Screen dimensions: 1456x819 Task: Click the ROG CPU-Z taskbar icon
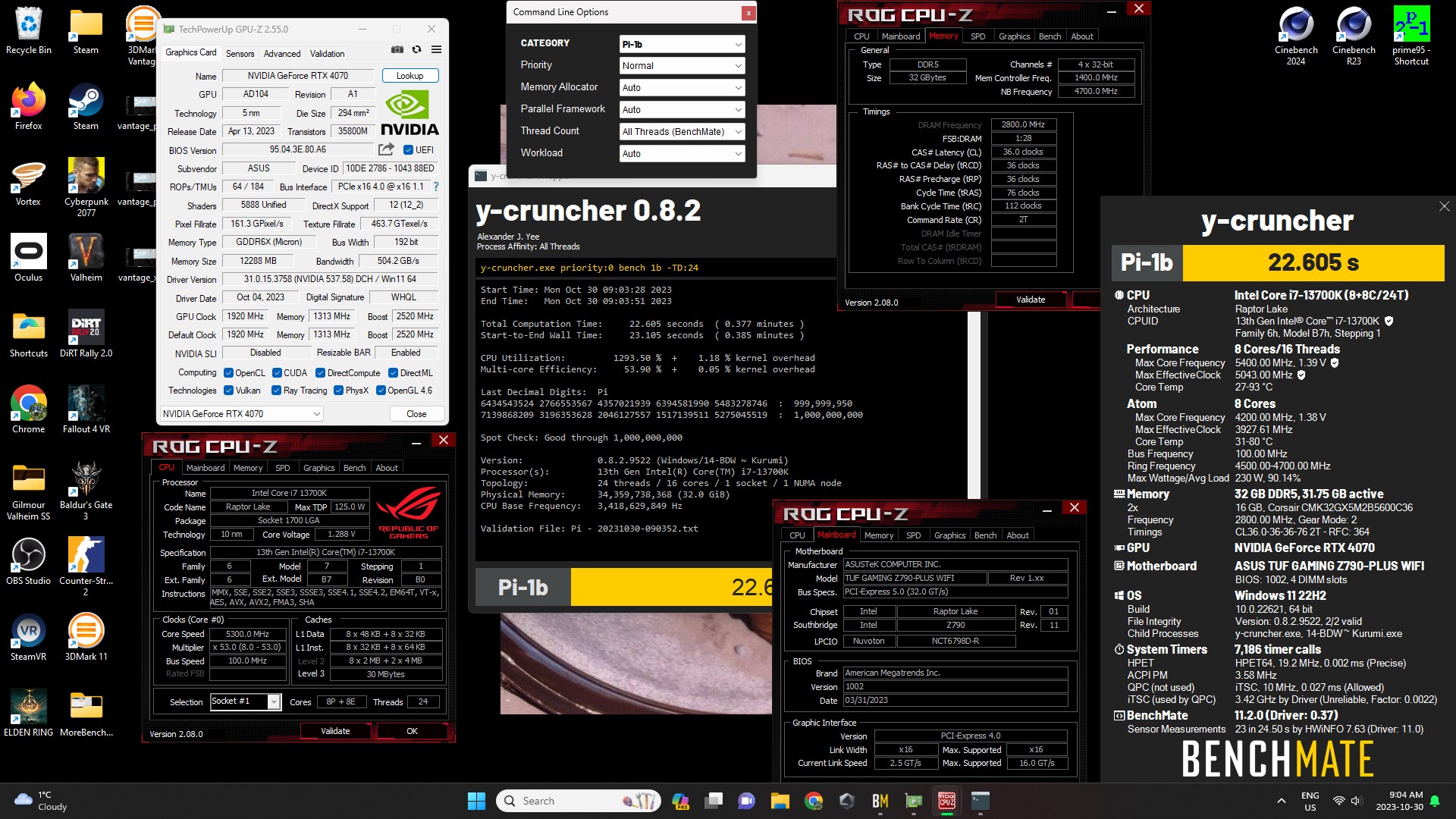click(947, 801)
